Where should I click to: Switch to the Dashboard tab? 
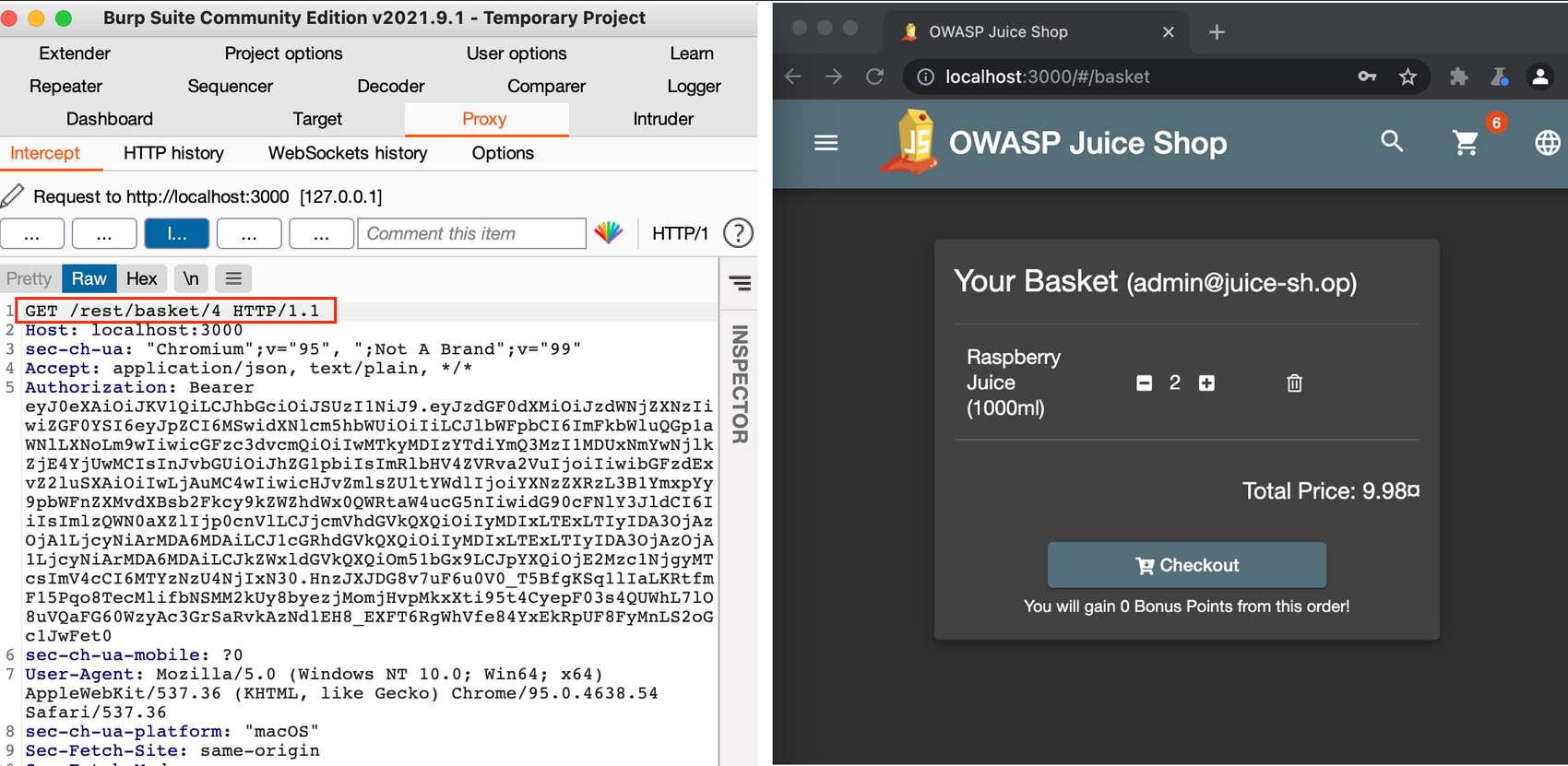pyautogui.click(x=110, y=119)
